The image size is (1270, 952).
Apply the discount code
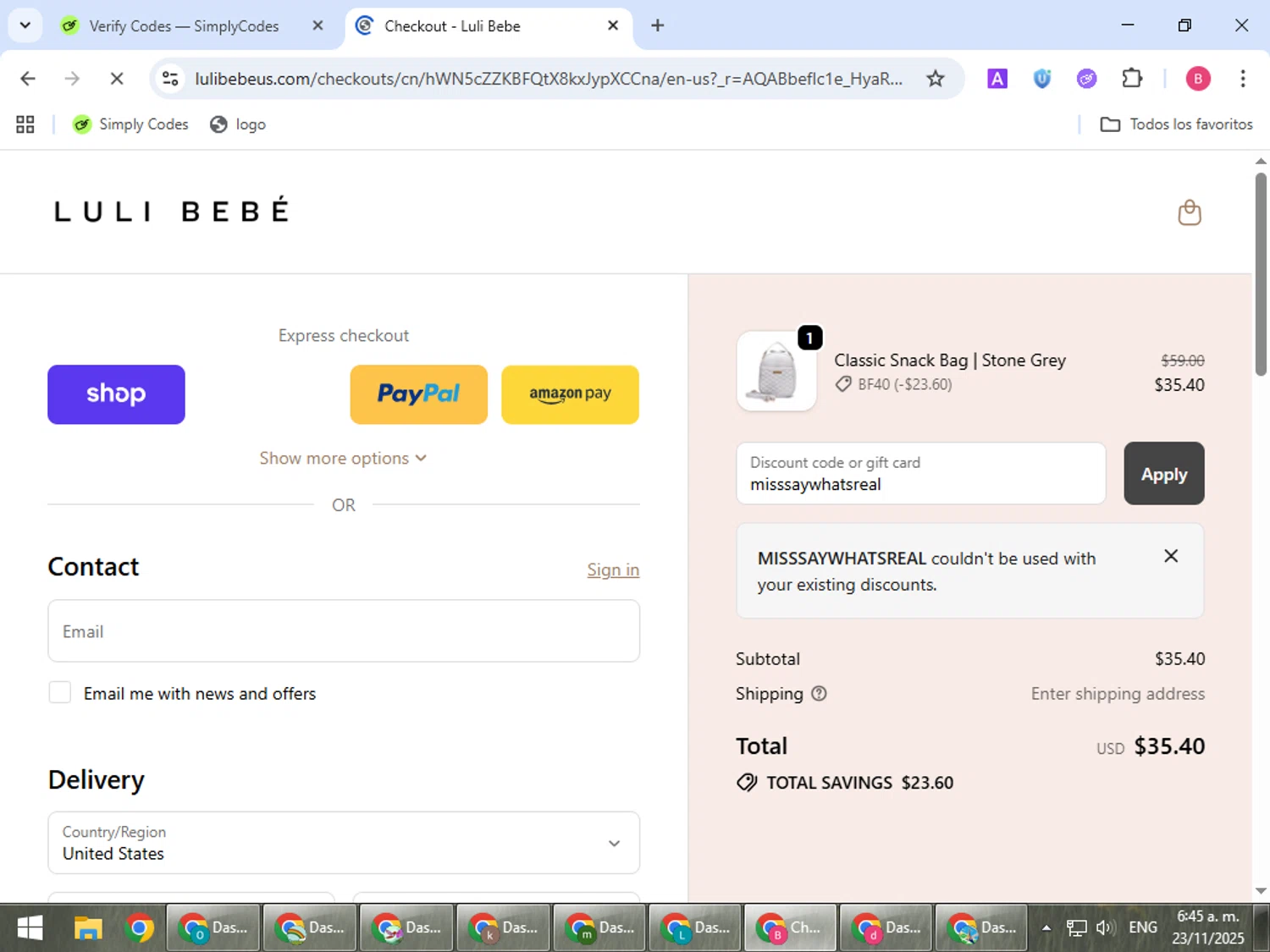1164,473
